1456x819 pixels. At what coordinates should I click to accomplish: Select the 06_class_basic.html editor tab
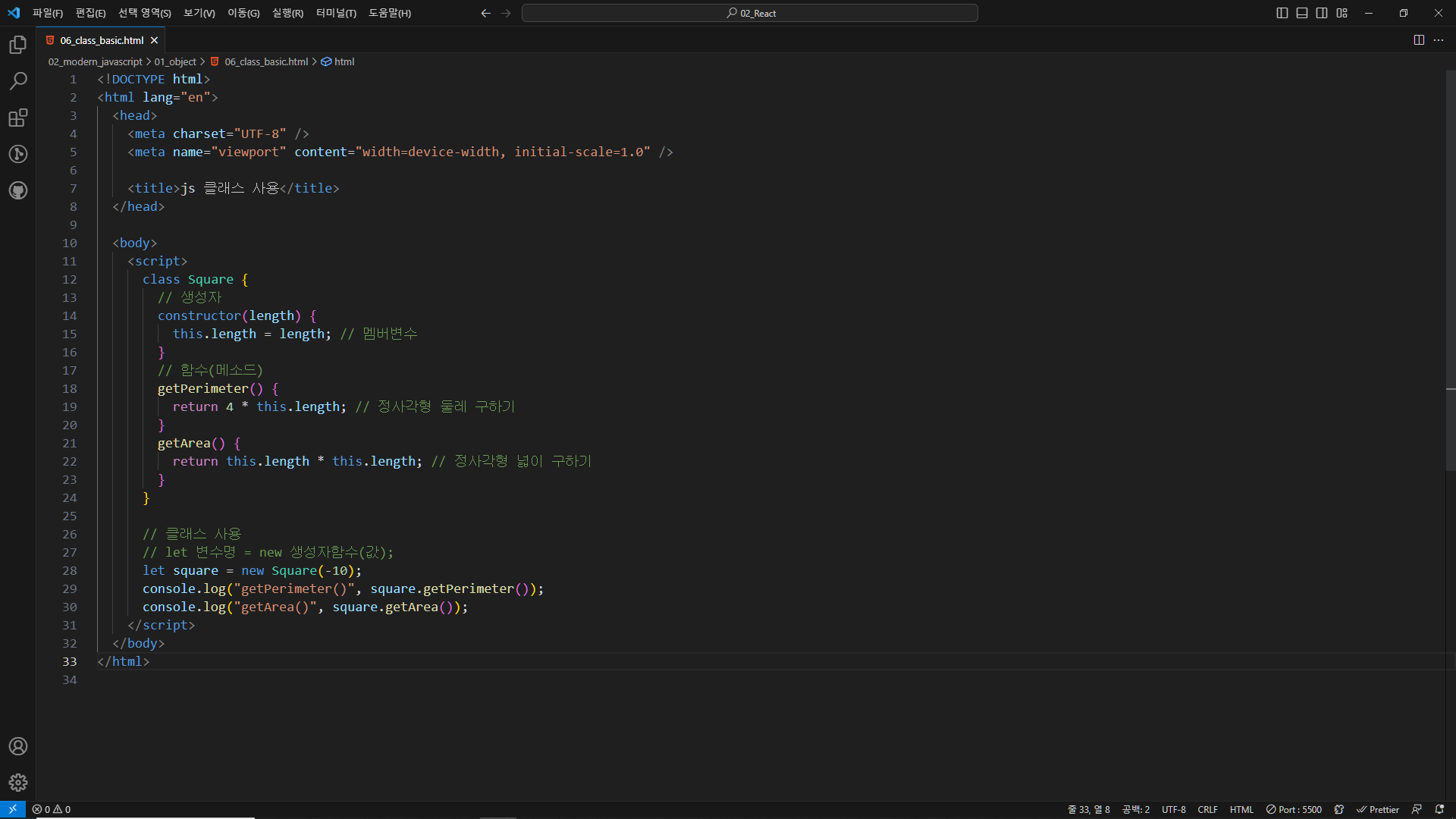pos(102,40)
